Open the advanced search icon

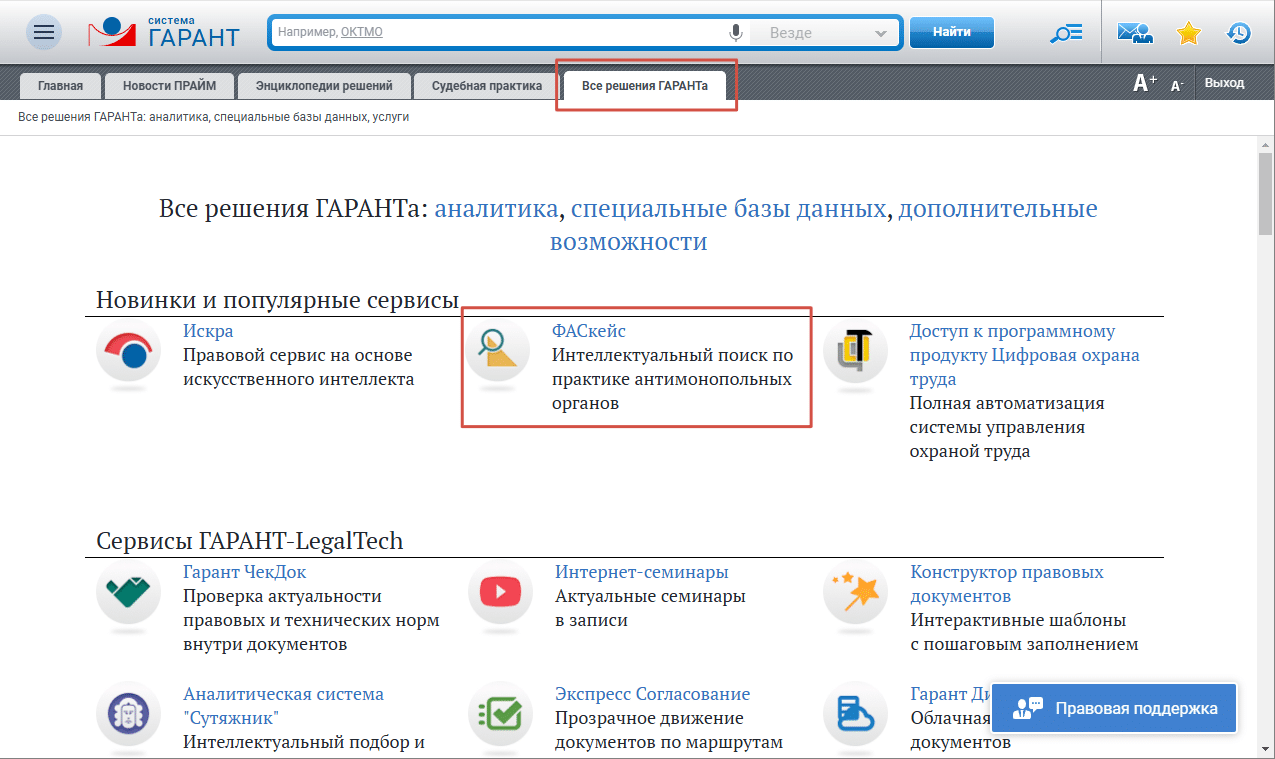pyautogui.click(x=1066, y=33)
